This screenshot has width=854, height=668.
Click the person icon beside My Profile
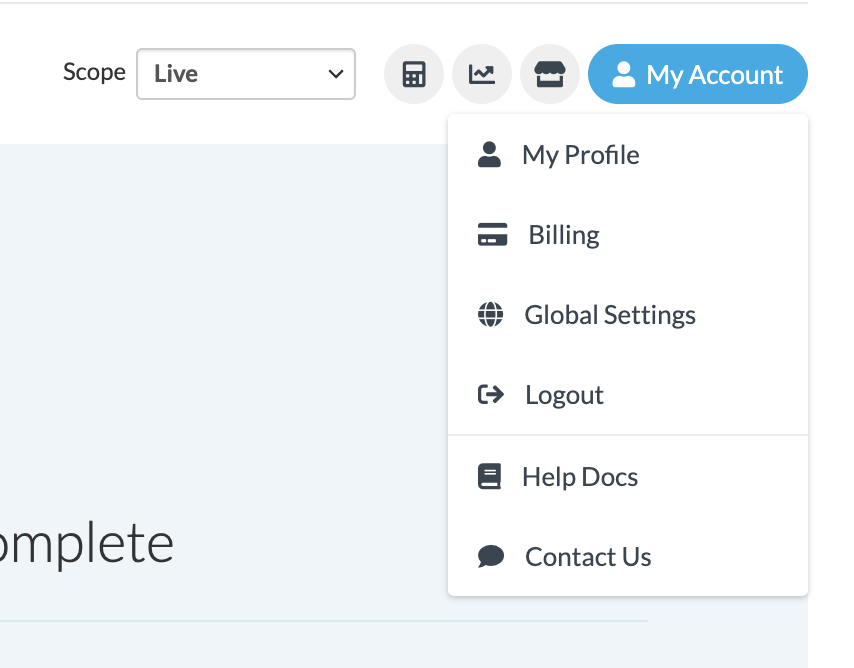tap(489, 155)
